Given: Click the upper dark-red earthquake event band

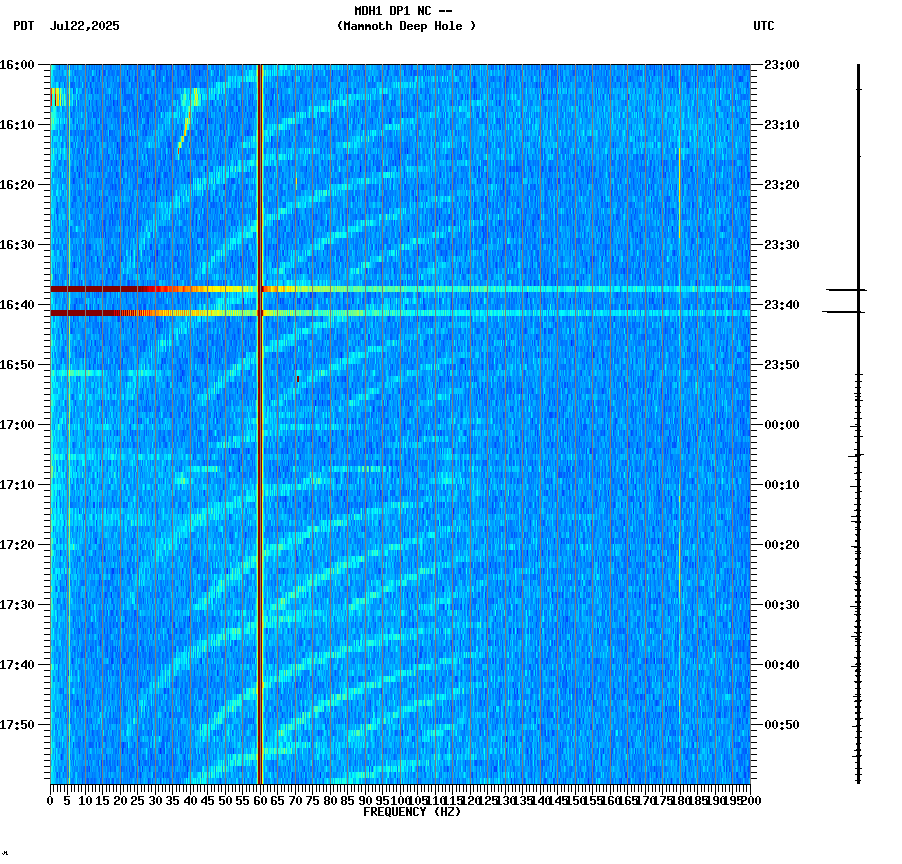Looking at the screenshot, I should click(x=150, y=290).
